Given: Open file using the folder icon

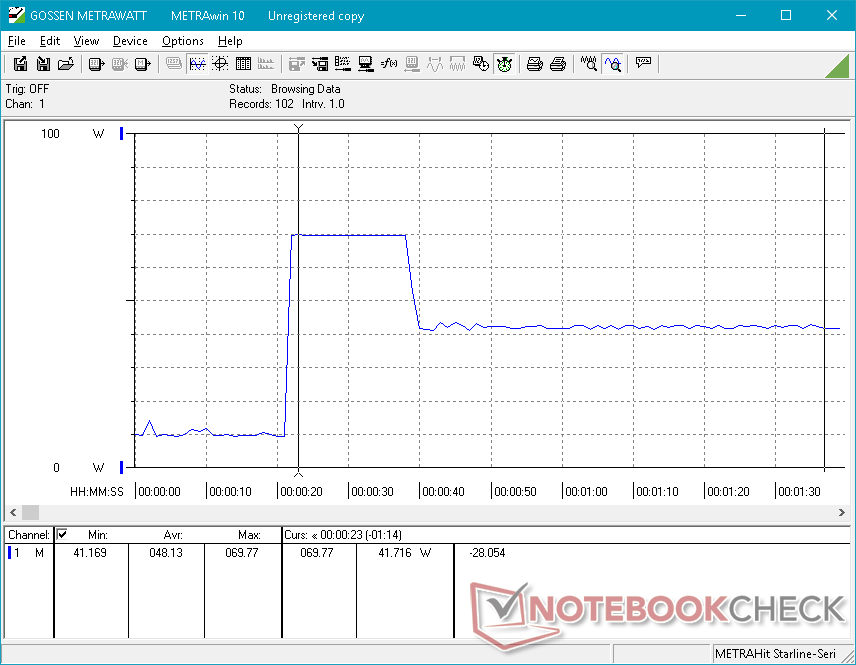Looking at the screenshot, I should (x=66, y=64).
